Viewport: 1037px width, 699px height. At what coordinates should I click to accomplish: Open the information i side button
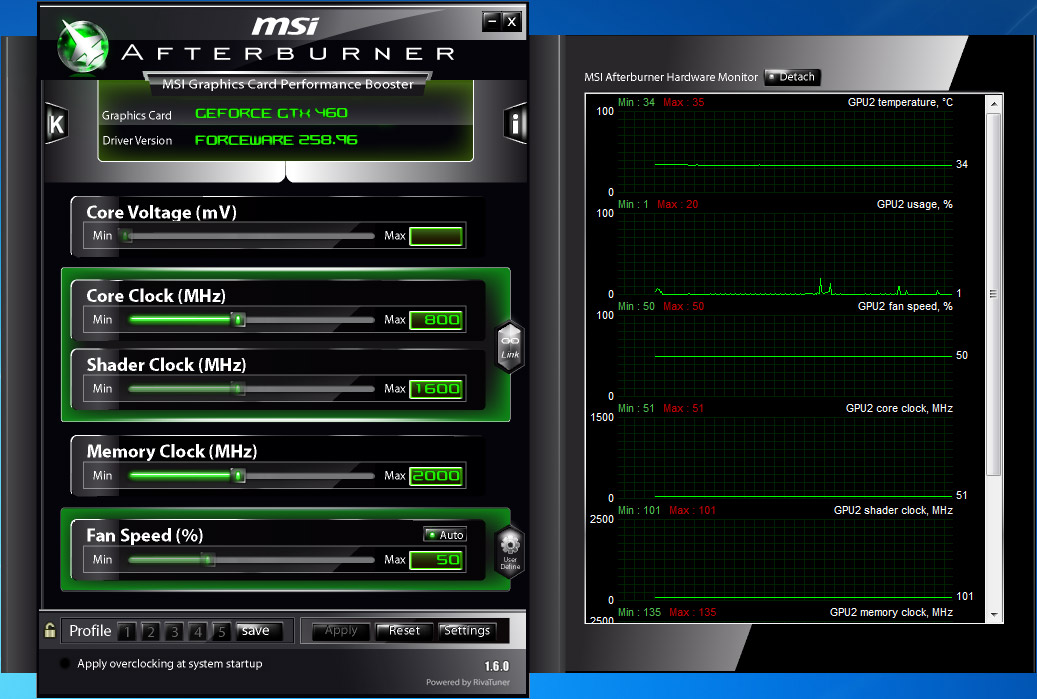tap(515, 123)
